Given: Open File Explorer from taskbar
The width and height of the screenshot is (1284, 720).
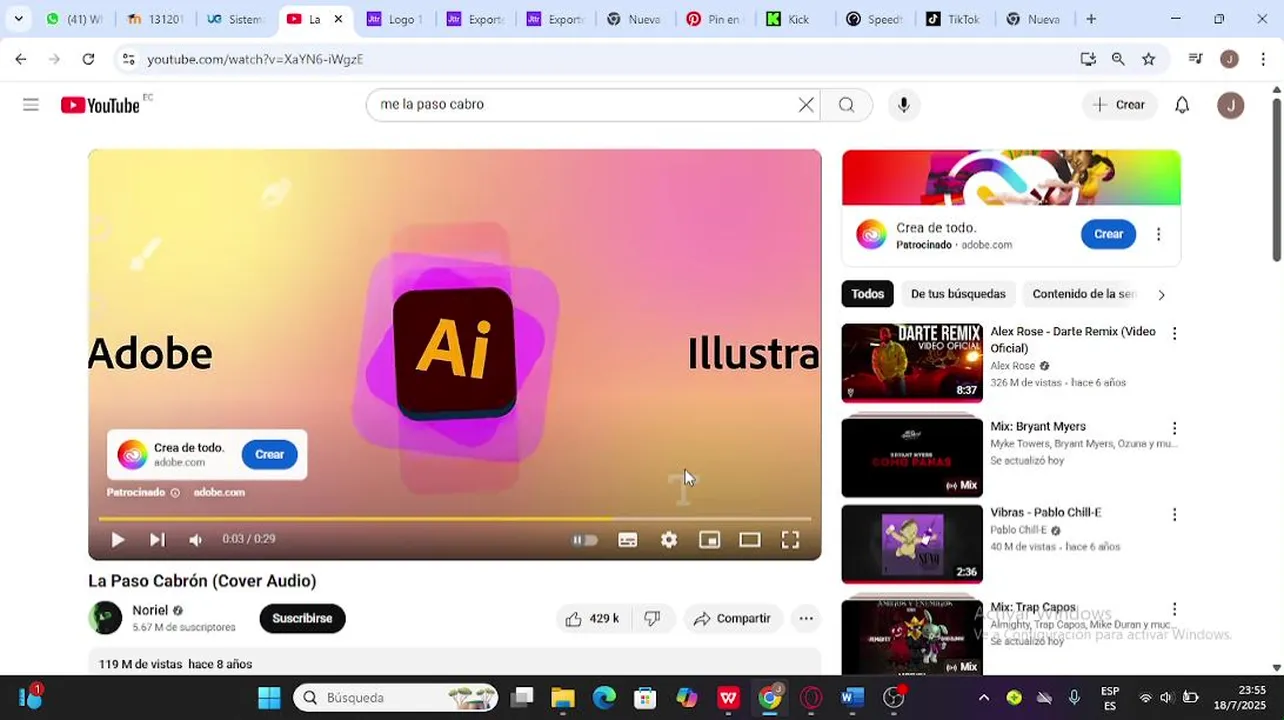Looking at the screenshot, I should pos(563,697).
